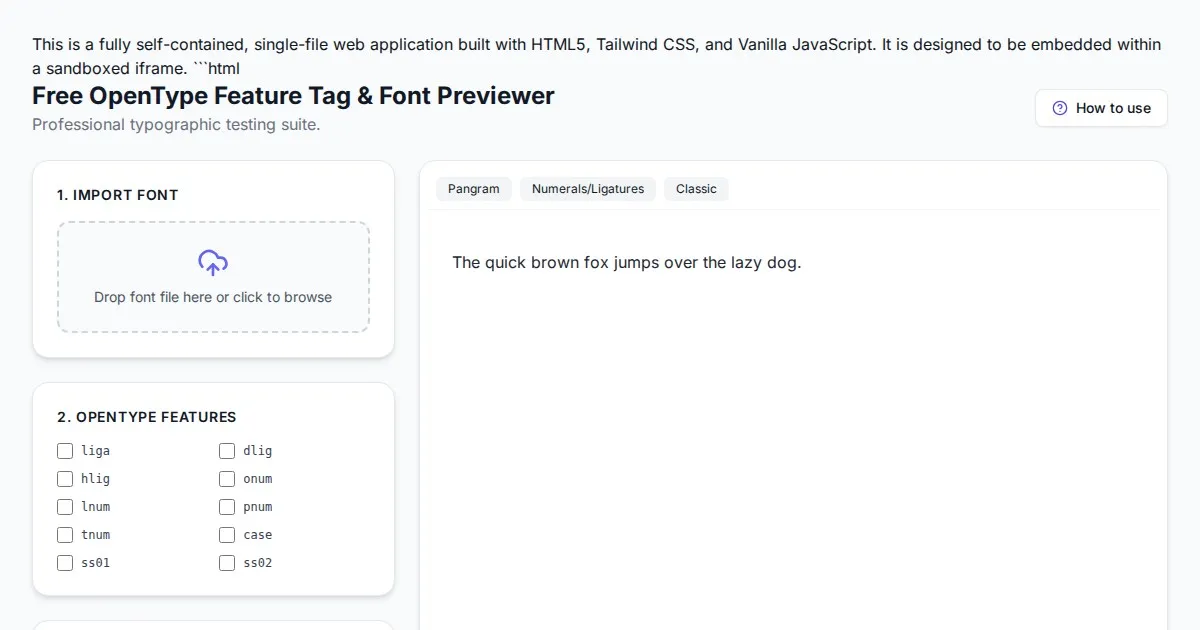Enable lnum lining numerals
Screen dimensions: 1200x630
(65, 507)
